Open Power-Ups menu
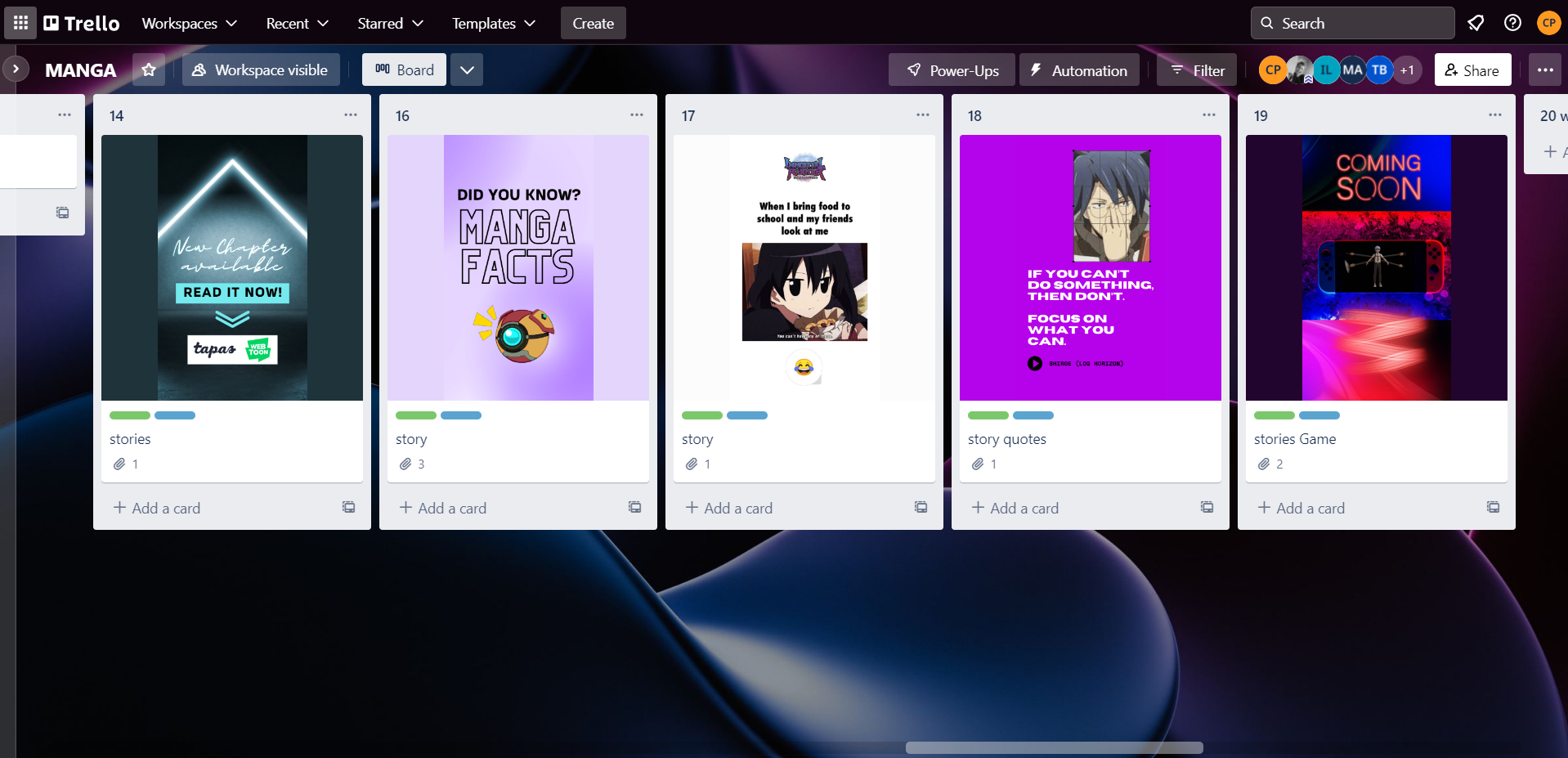This screenshot has height=758, width=1568. pyautogui.click(x=952, y=70)
